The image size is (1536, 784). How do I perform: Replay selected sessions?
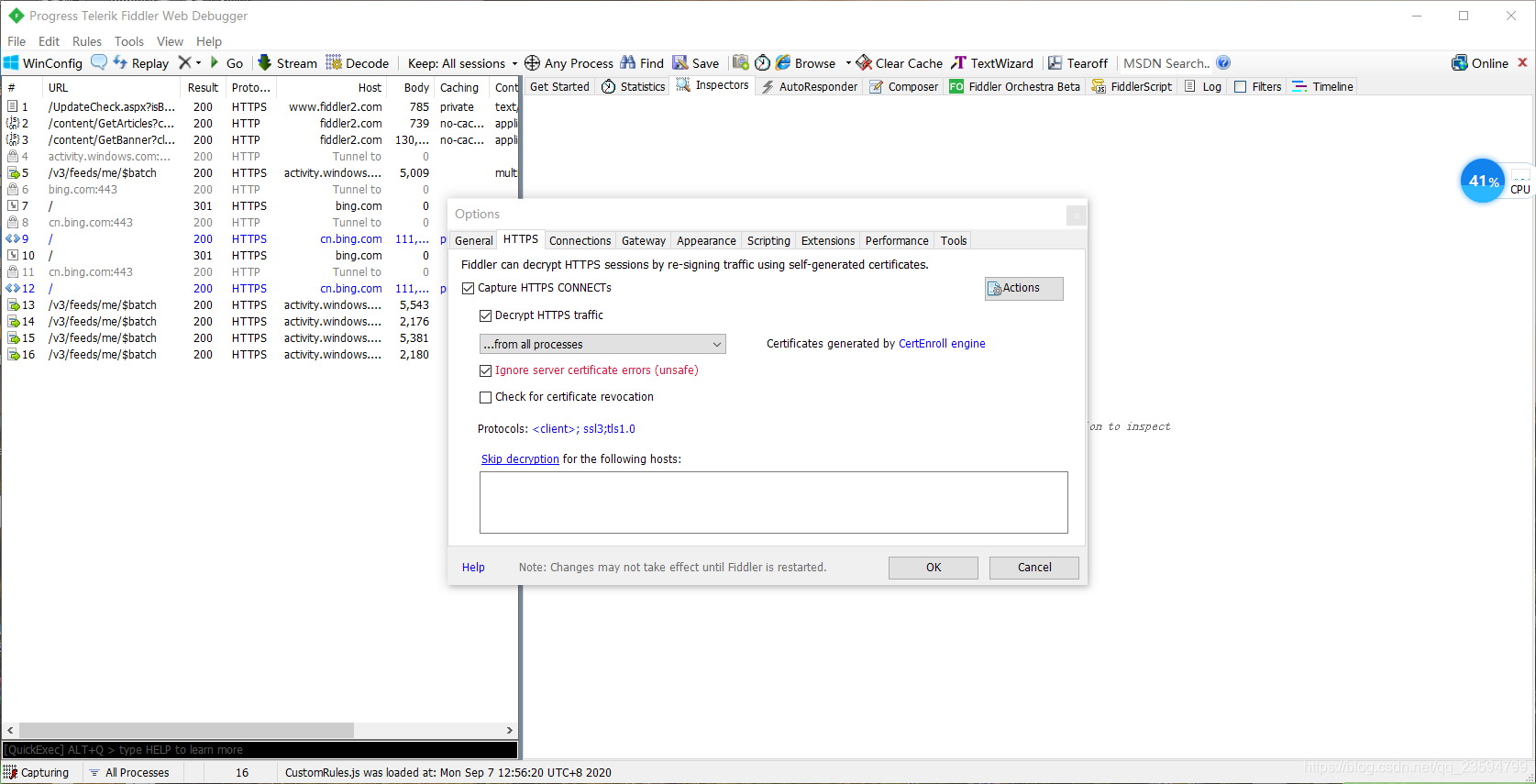pyautogui.click(x=141, y=63)
